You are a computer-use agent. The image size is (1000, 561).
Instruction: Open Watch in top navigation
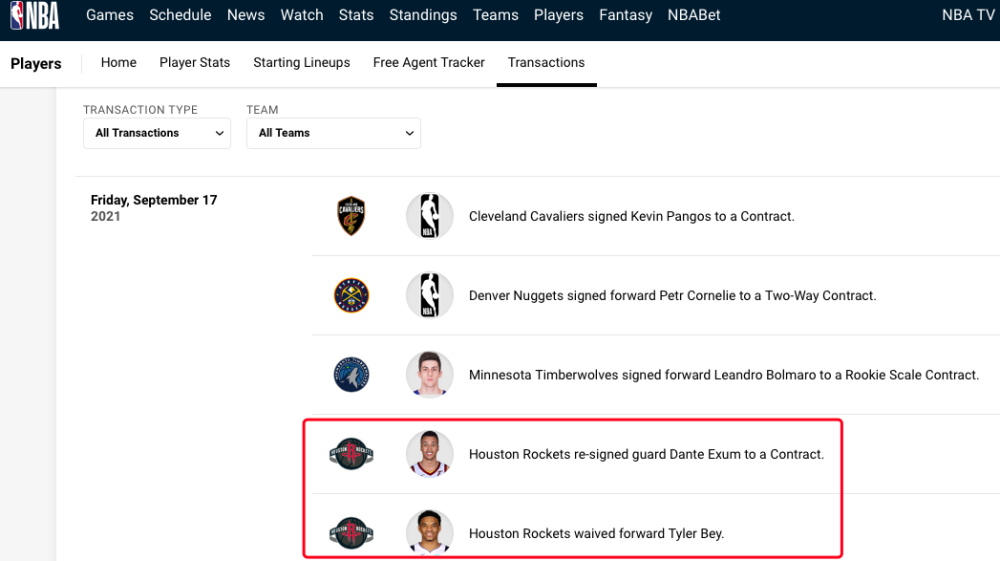tap(302, 15)
